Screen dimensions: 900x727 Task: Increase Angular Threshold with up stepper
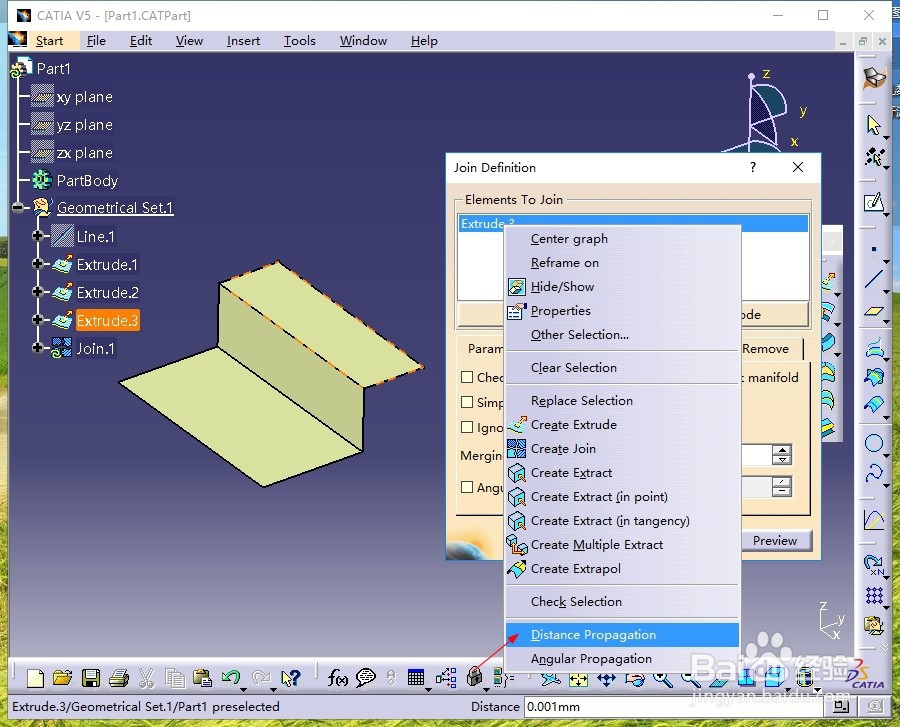pyautogui.click(x=782, y=482)
